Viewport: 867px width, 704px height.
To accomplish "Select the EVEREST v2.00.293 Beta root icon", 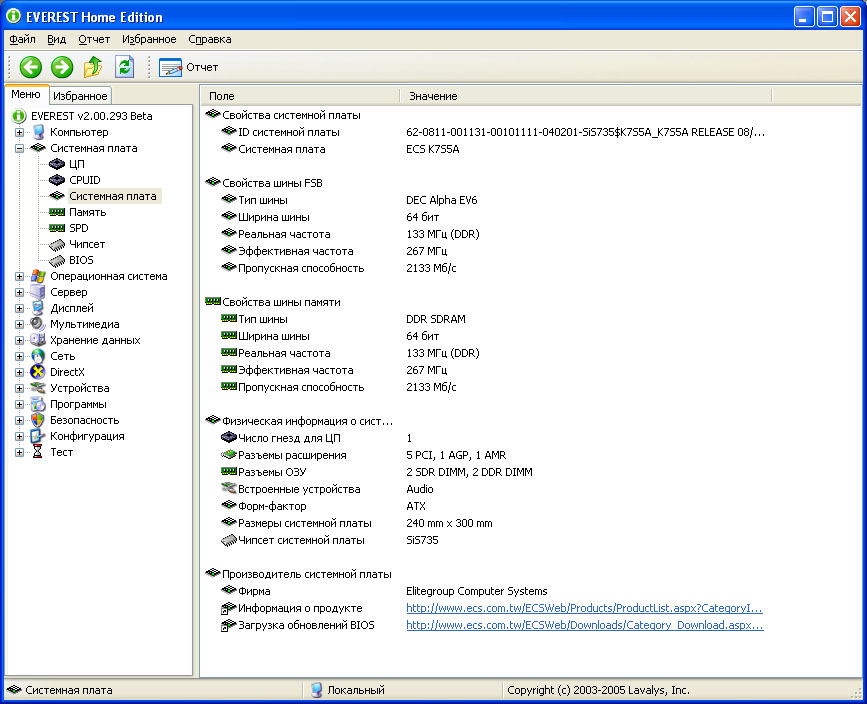I will pyautogui.click(x=19, y=116).
